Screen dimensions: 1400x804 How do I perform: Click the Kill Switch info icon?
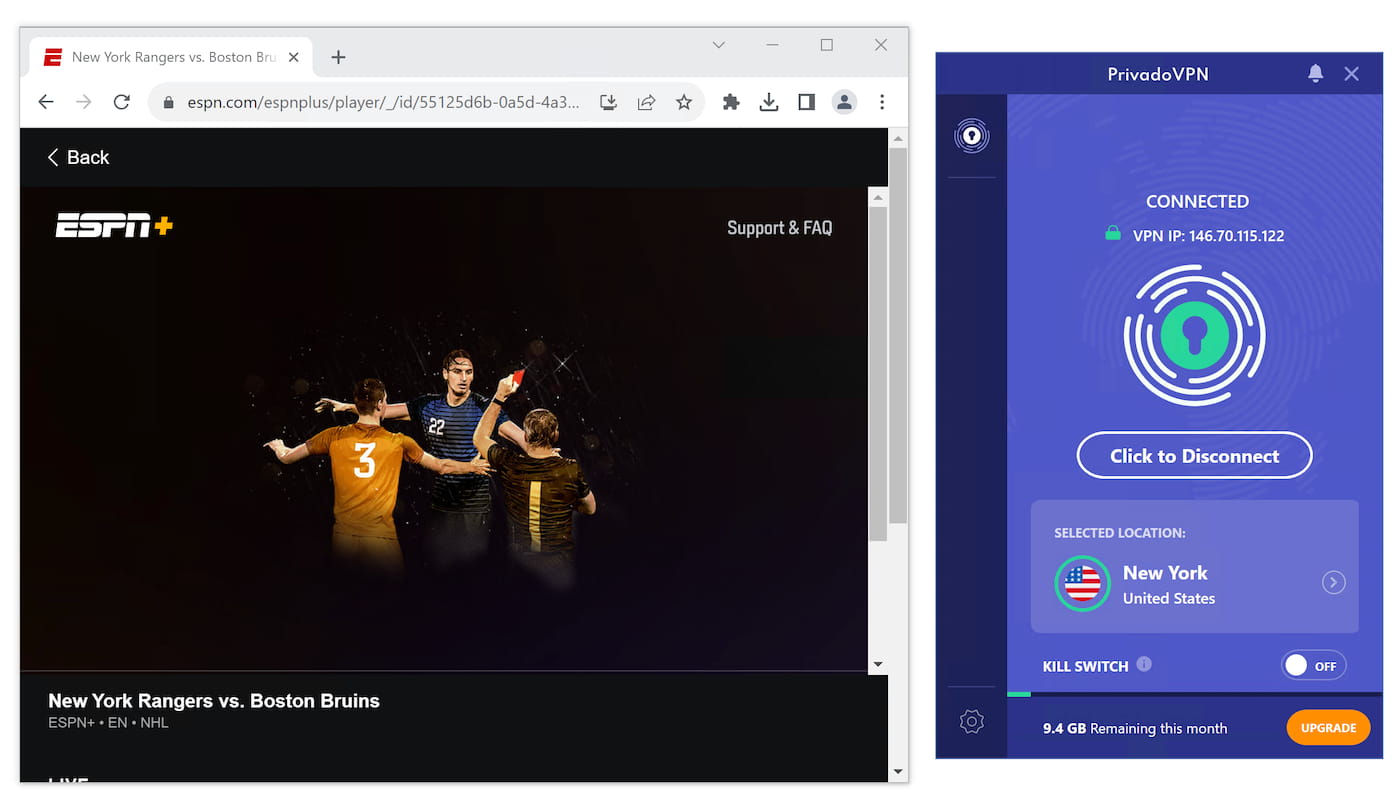(x=1144, y=664)
